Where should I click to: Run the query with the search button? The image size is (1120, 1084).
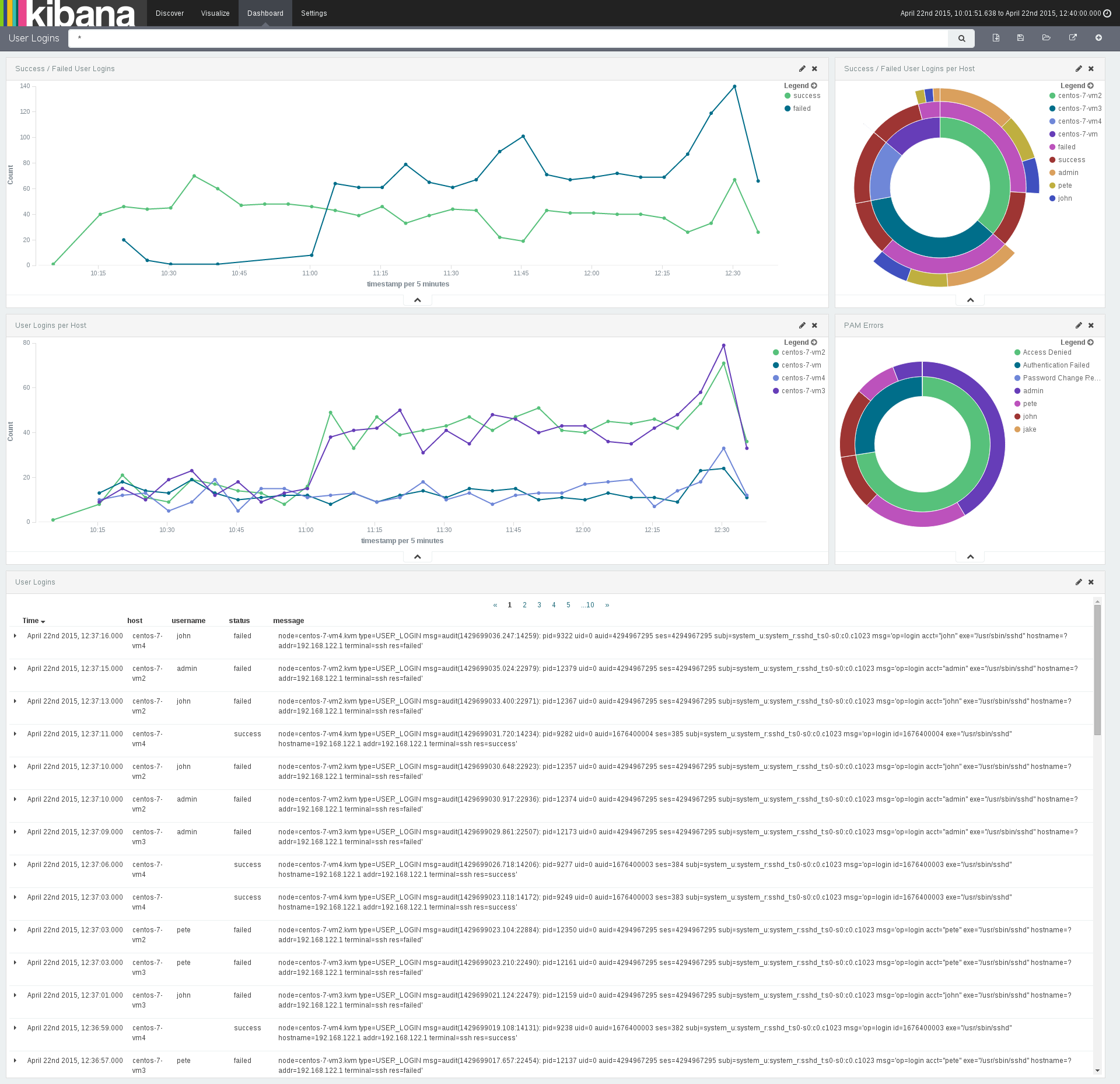(961, 39)
